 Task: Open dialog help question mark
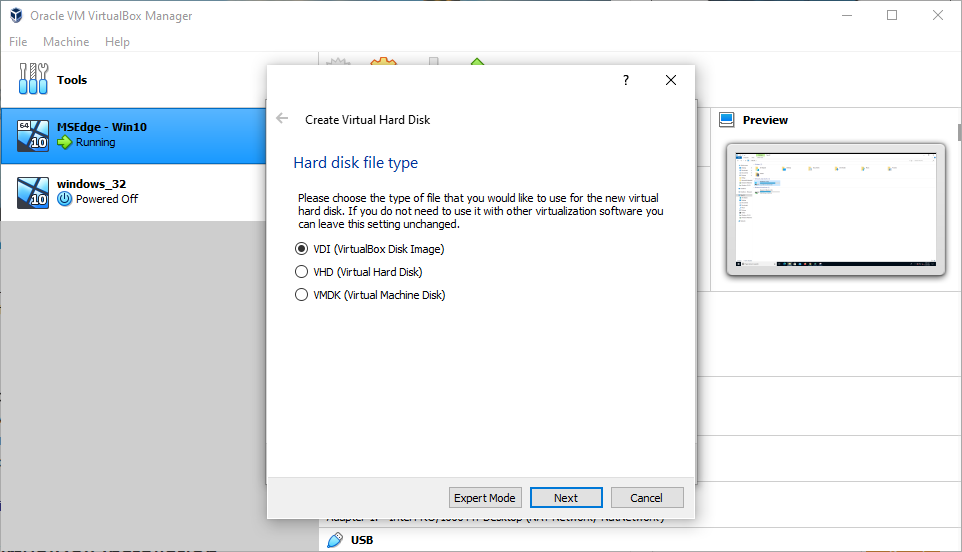click(626, 80)
